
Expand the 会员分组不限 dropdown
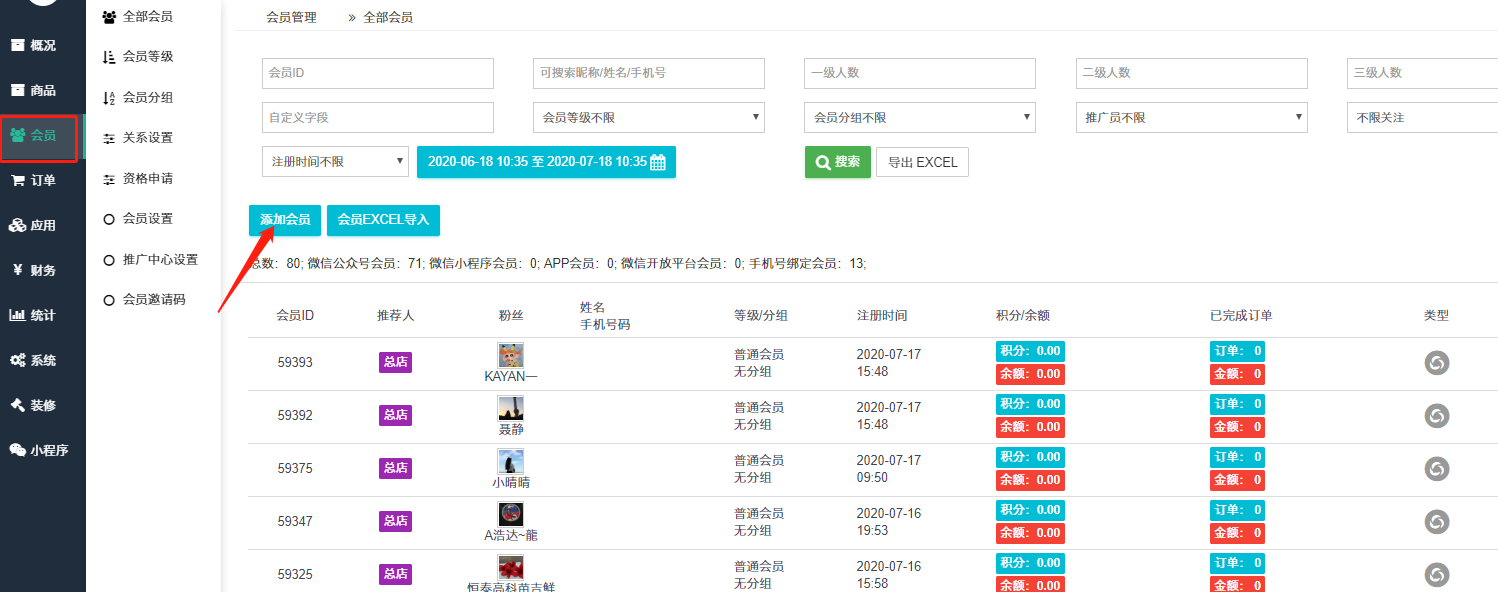pyautogui.click(x=919, y=118)
